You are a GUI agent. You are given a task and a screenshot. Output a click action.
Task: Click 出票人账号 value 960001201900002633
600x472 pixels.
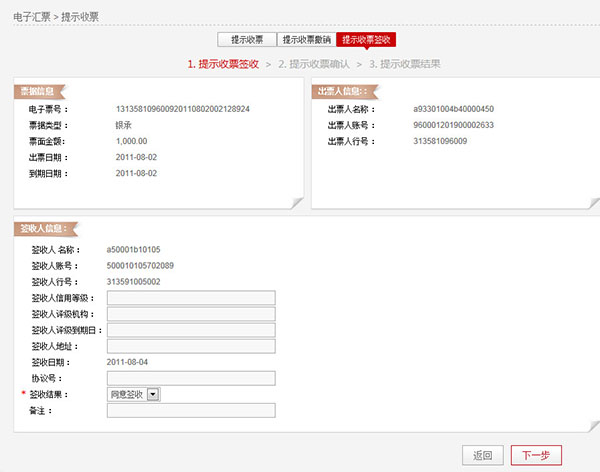453,125
